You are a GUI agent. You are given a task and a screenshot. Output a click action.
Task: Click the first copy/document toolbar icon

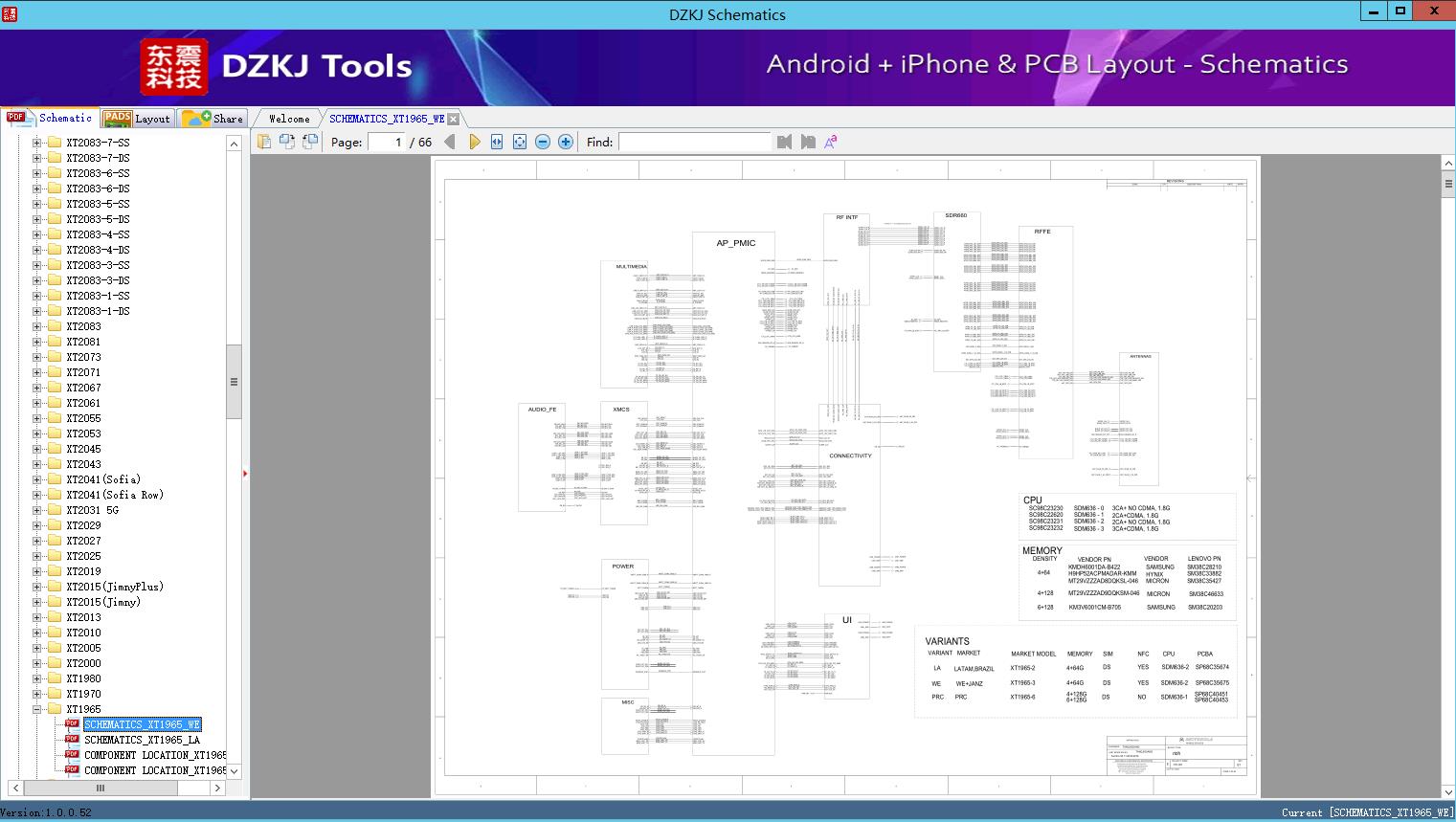[264, 142]
